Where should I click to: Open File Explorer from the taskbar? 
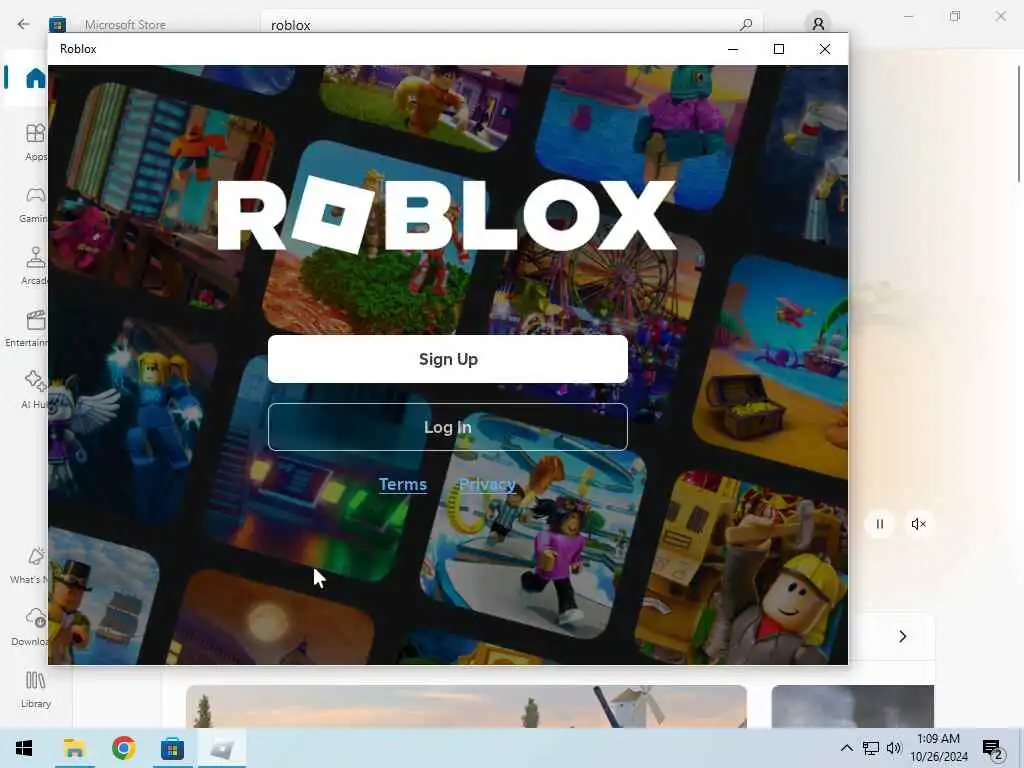(x=74, y=748)
